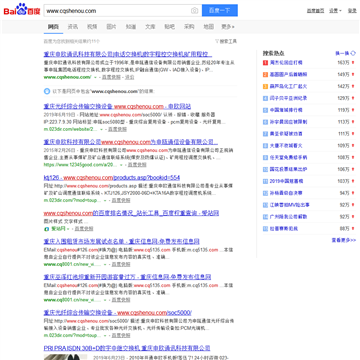Open the first result titled 重庆申欧通讯科技有限公司
This screenshot has height=360, width=360.
(128, 54)
